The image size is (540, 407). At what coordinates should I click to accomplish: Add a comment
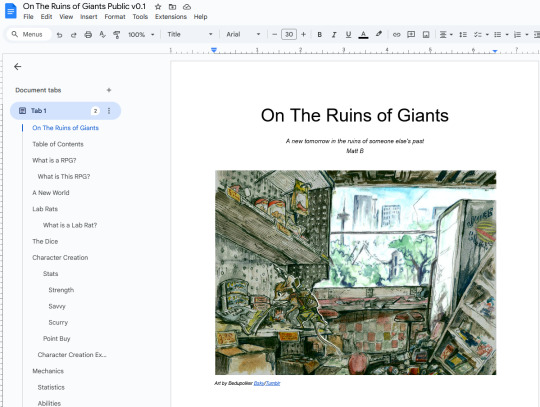(411, 34)
